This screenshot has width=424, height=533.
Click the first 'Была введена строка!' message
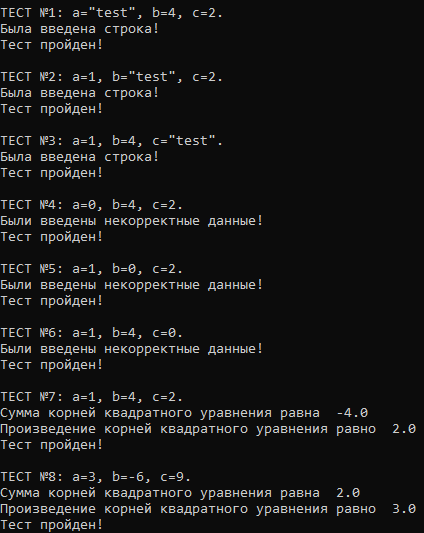[80, 29]
